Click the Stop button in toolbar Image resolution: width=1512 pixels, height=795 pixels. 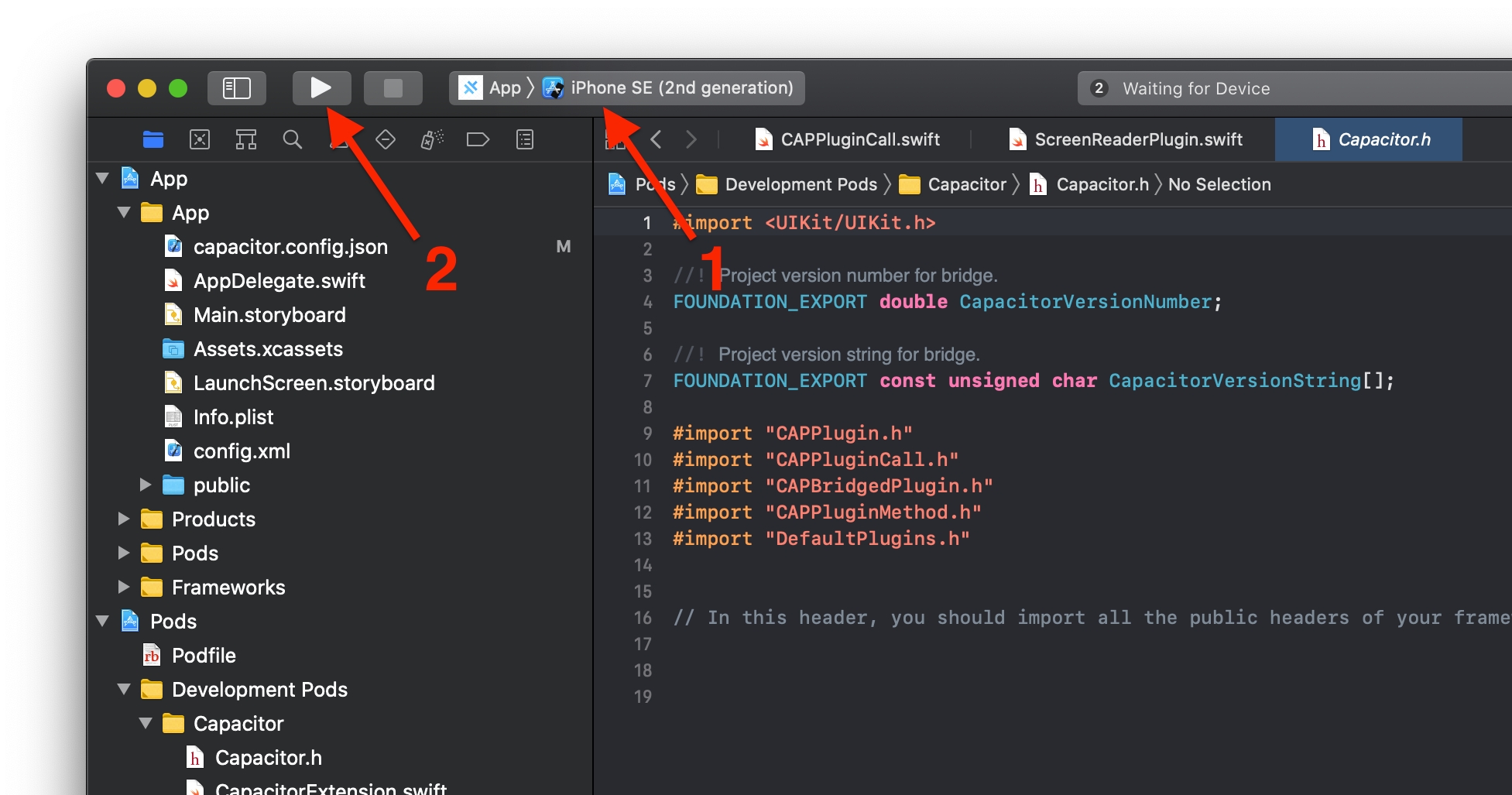pyautogui.click(x=393, y=88)
